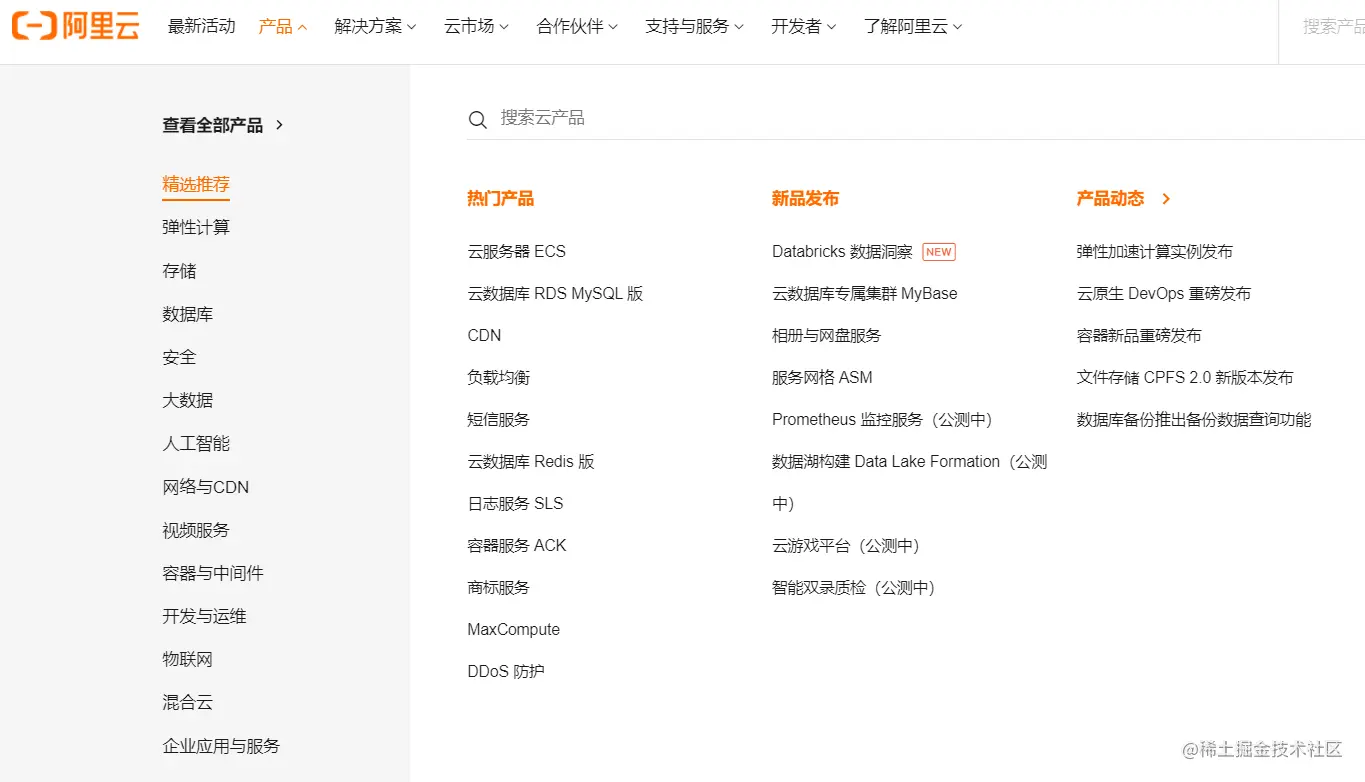Select the 开发与运维 category
The height and width of the screenshot is (782, 1365).
204,616
